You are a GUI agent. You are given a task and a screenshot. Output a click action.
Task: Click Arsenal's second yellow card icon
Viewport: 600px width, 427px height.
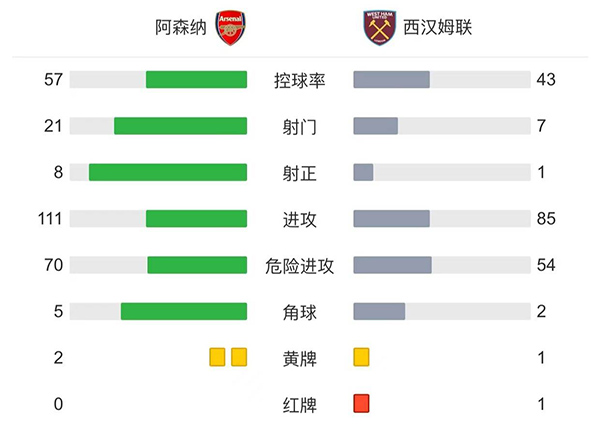coord(239,357)
